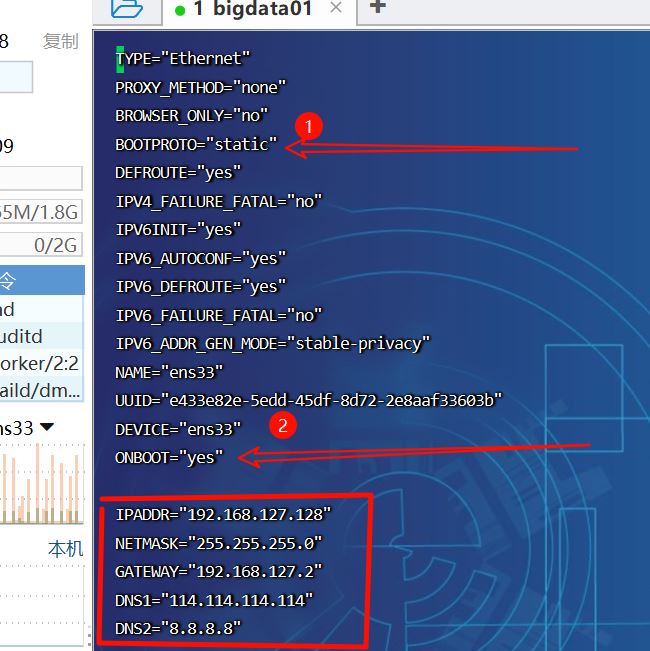Click the BOOTPROTO="static" line
Screen dimensions: 650x651
tap(196, 144)
